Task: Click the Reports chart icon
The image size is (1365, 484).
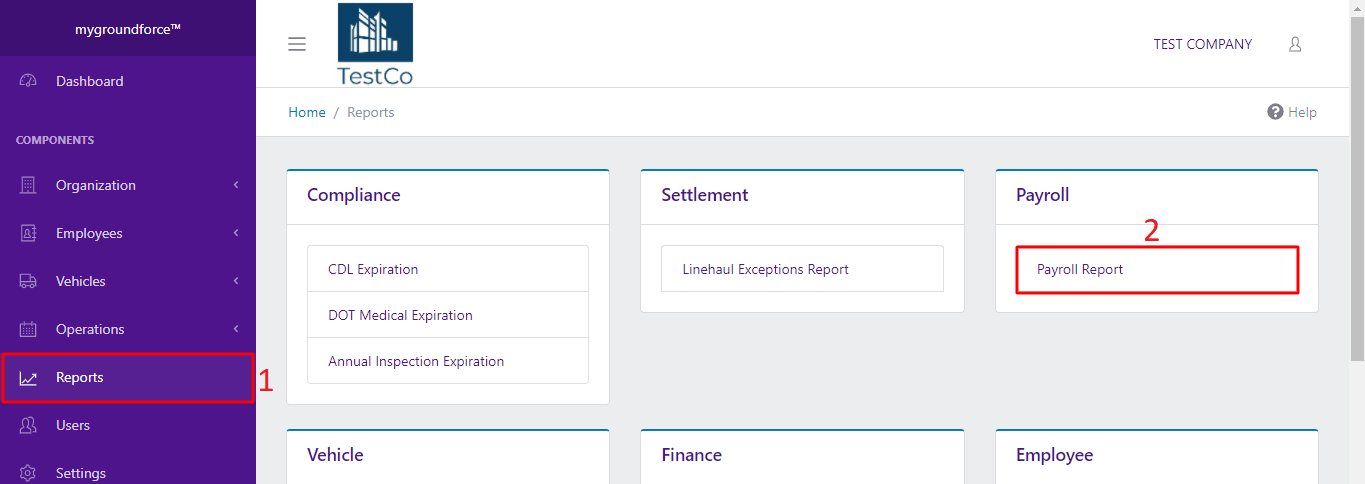Action: (x=28, y=378)
